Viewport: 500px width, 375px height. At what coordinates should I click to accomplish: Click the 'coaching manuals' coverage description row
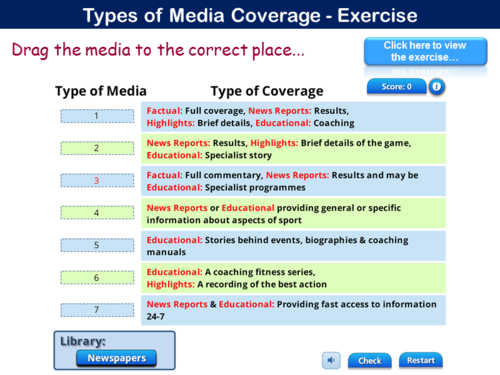(293, 246)
